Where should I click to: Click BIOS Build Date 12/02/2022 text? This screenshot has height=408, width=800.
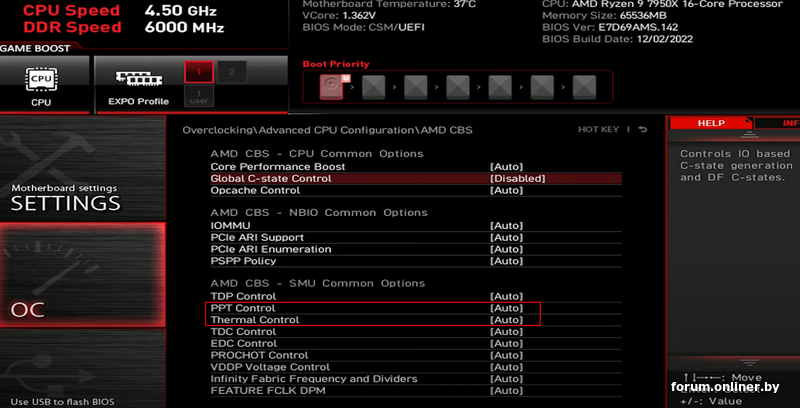point(617,39)
